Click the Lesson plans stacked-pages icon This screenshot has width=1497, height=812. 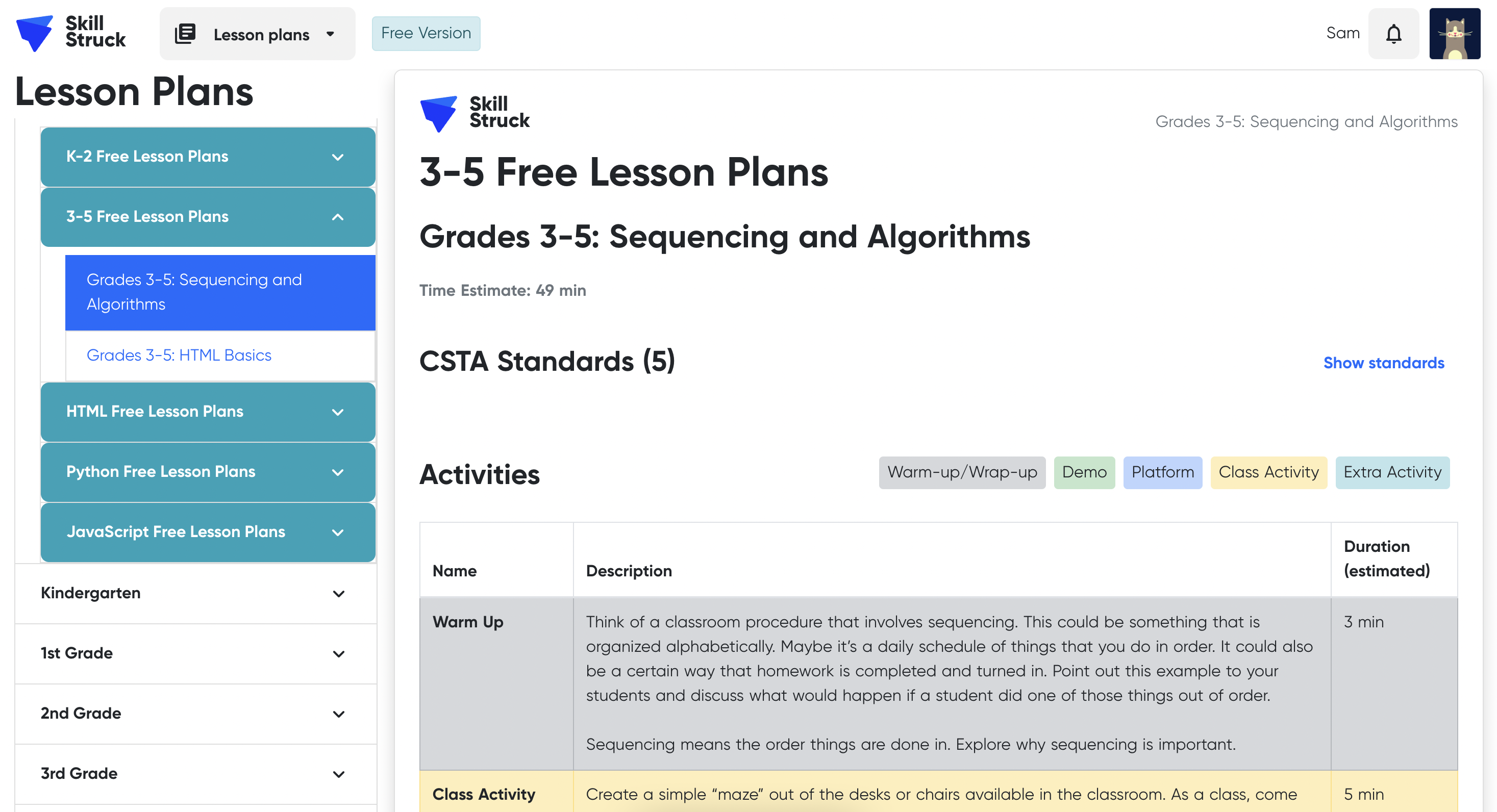[185, 34]
